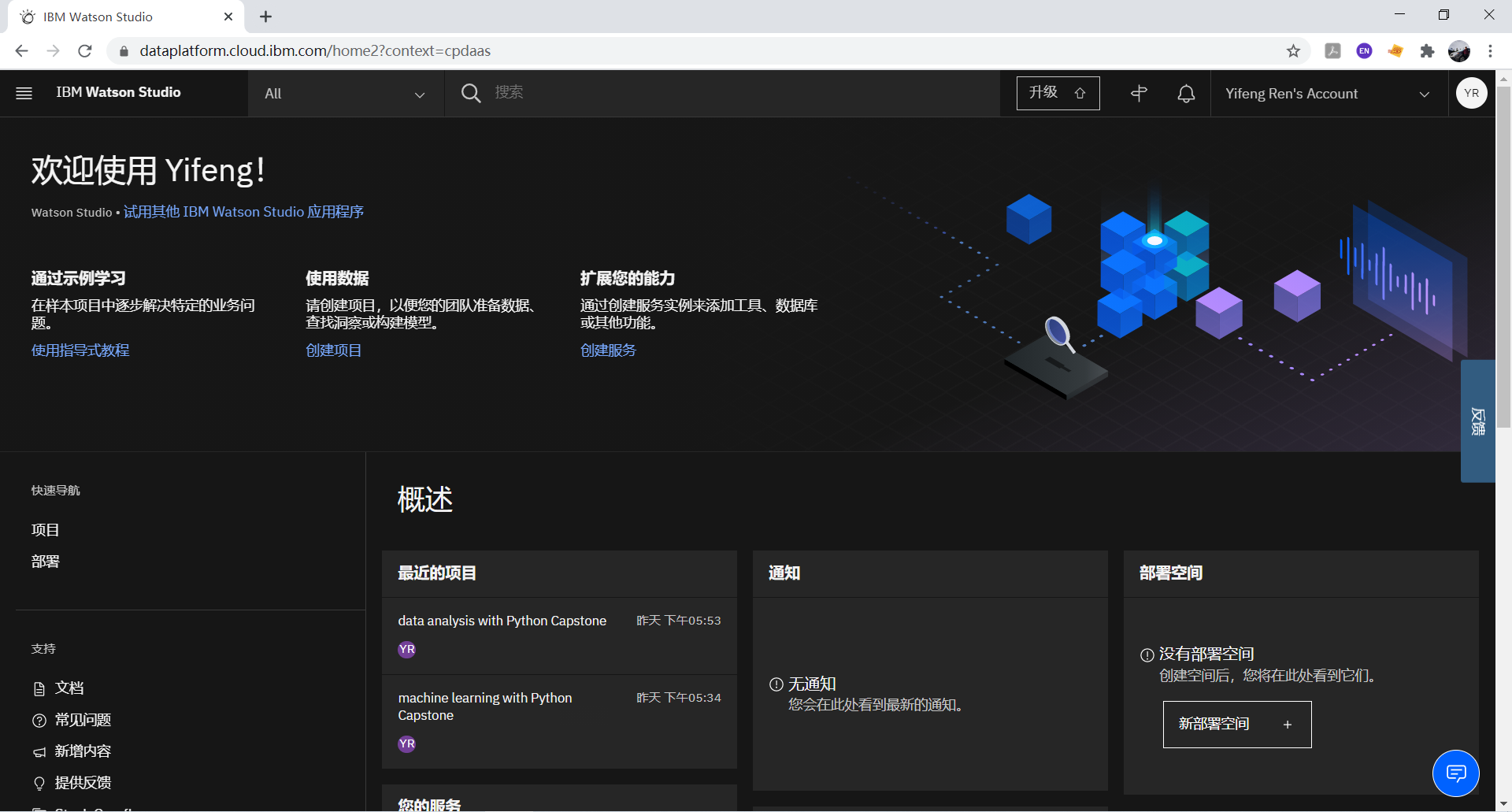Image resolution: width=1512 pixels, height=812 pixels.
Task: Open 项目 in quick navigation
Action: click(45, 530)
